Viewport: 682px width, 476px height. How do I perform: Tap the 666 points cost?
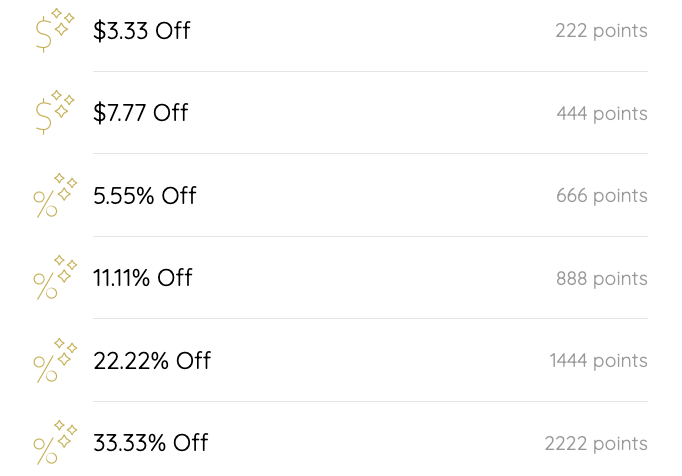(x=602, y=196)
